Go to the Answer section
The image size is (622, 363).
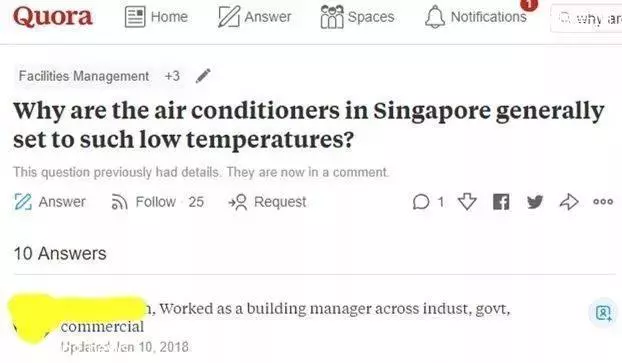click(255, 17)
